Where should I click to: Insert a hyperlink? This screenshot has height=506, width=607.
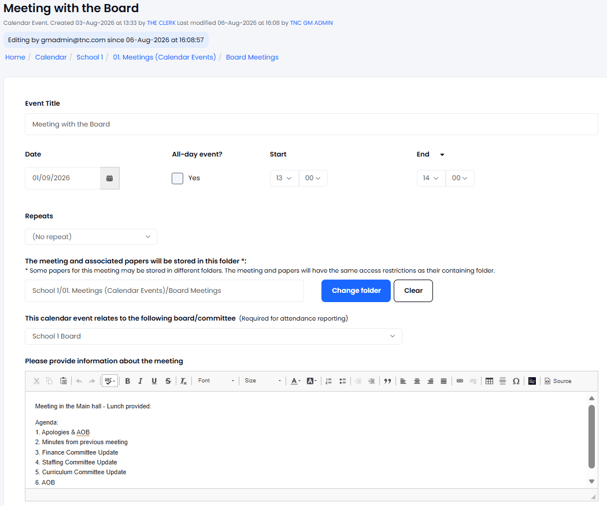click(460, 381)
